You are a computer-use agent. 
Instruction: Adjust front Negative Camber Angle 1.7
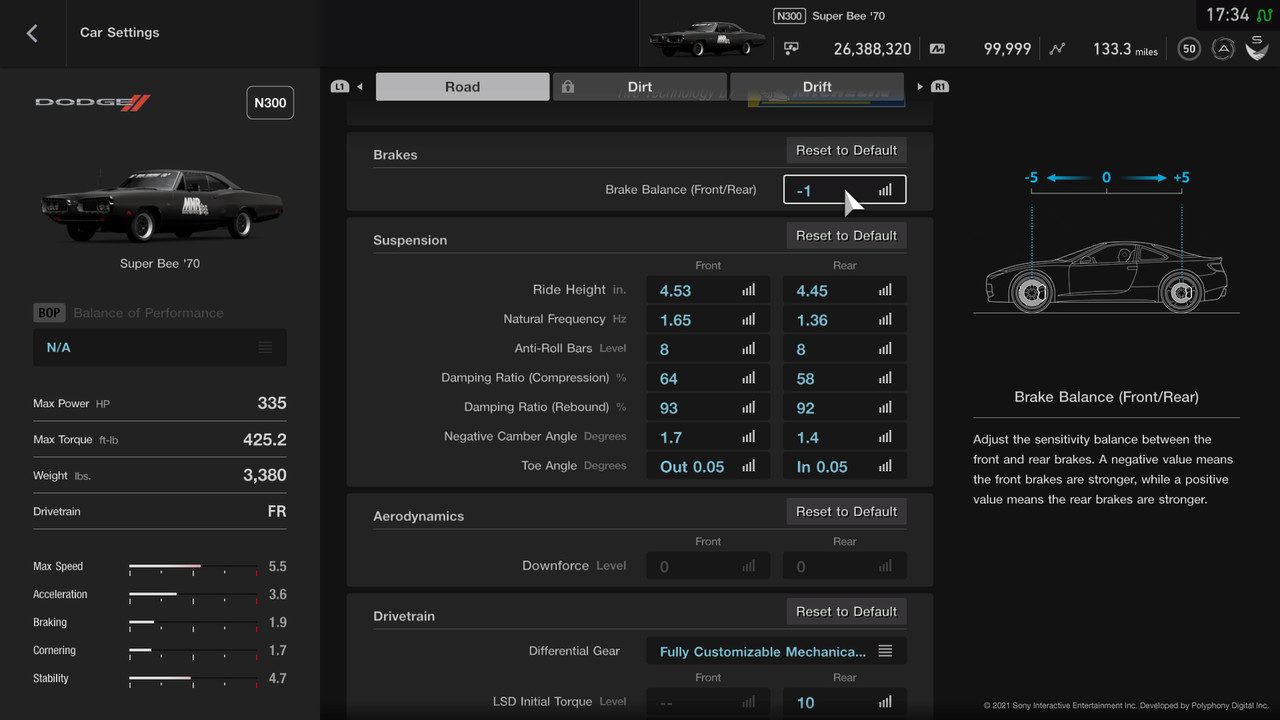tap(708, 437)
